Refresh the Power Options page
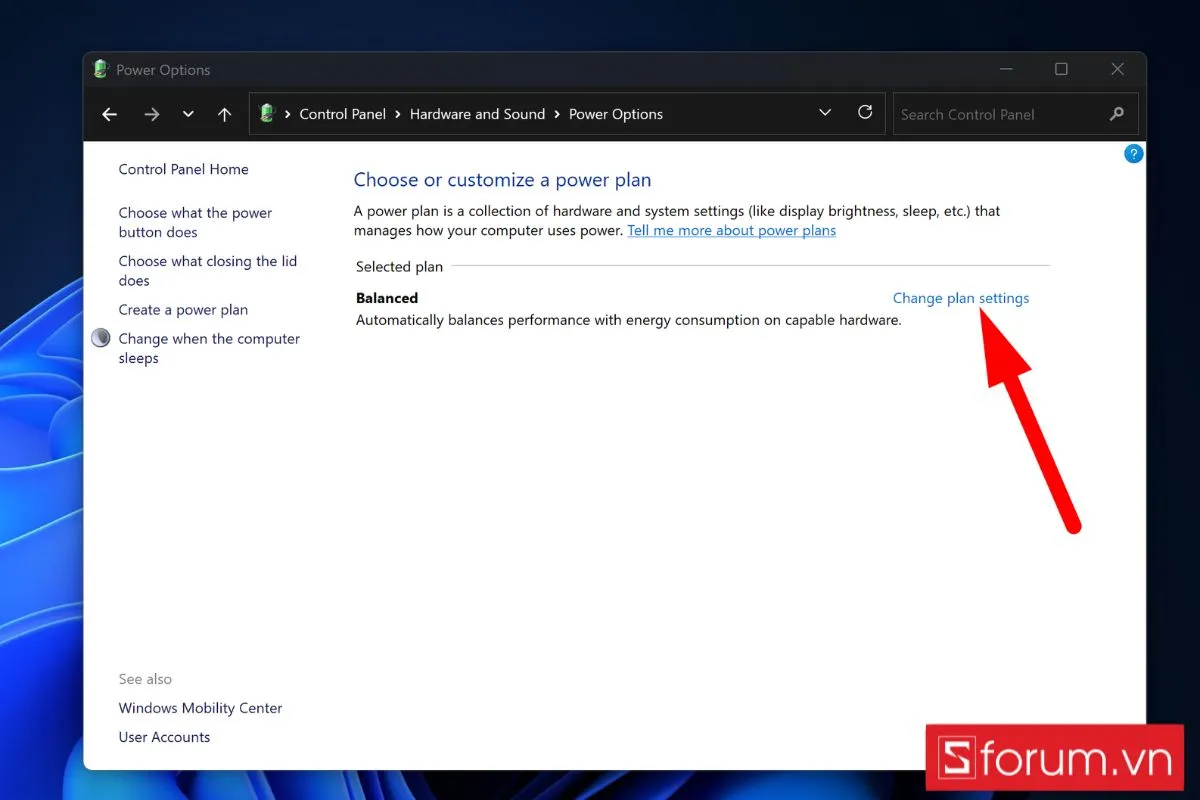 (865, 113)
